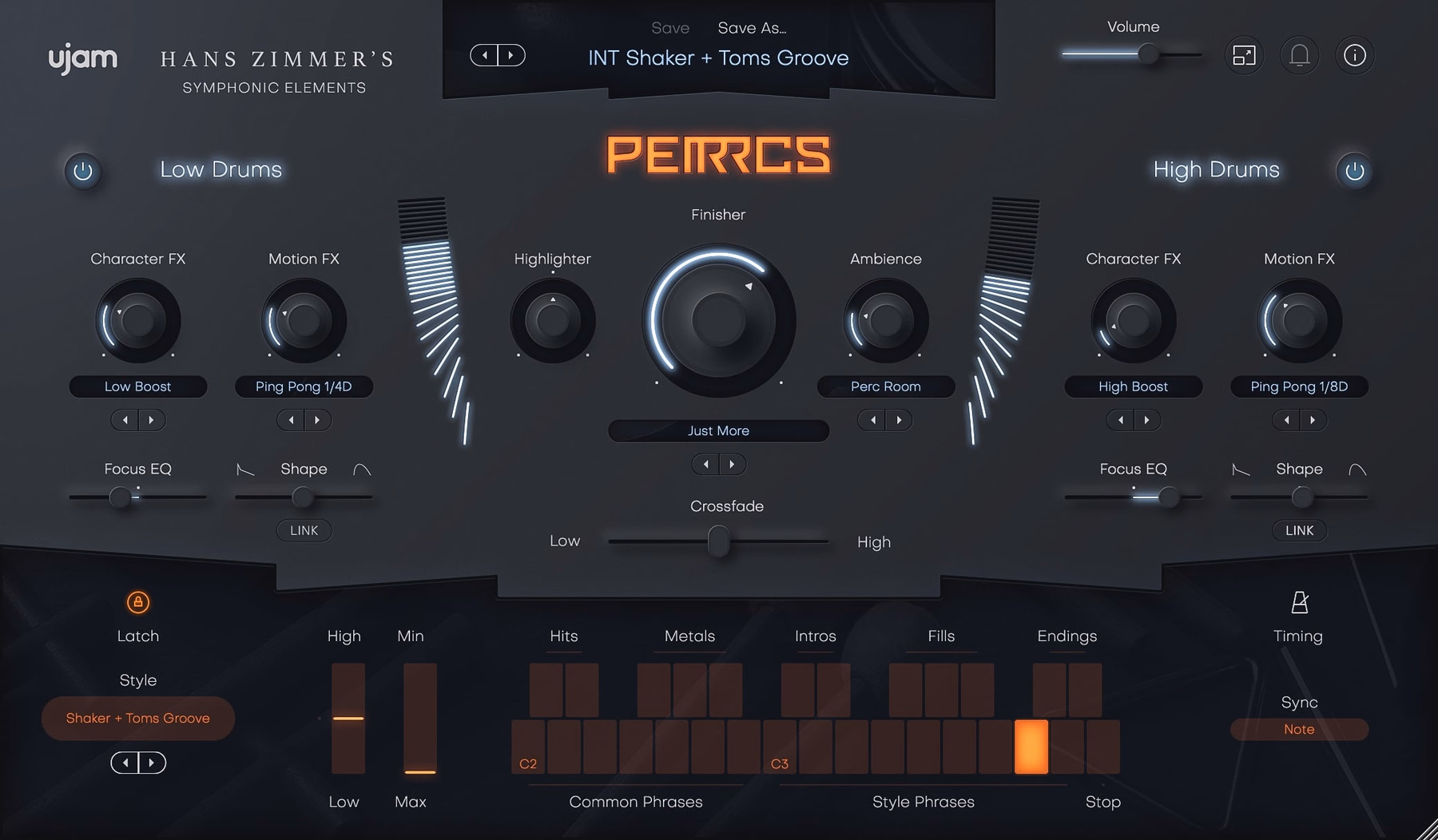1438x840 pixels.
Task: Click the Save button
Action: (670, 28)
